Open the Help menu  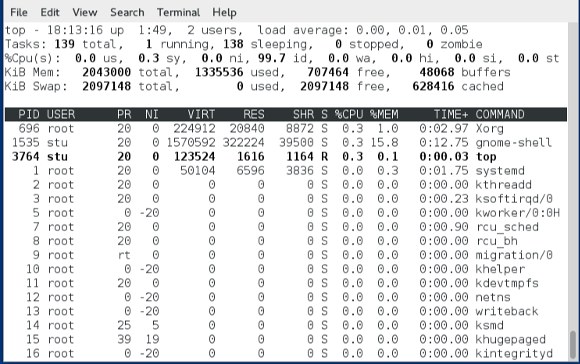point(224,12)
